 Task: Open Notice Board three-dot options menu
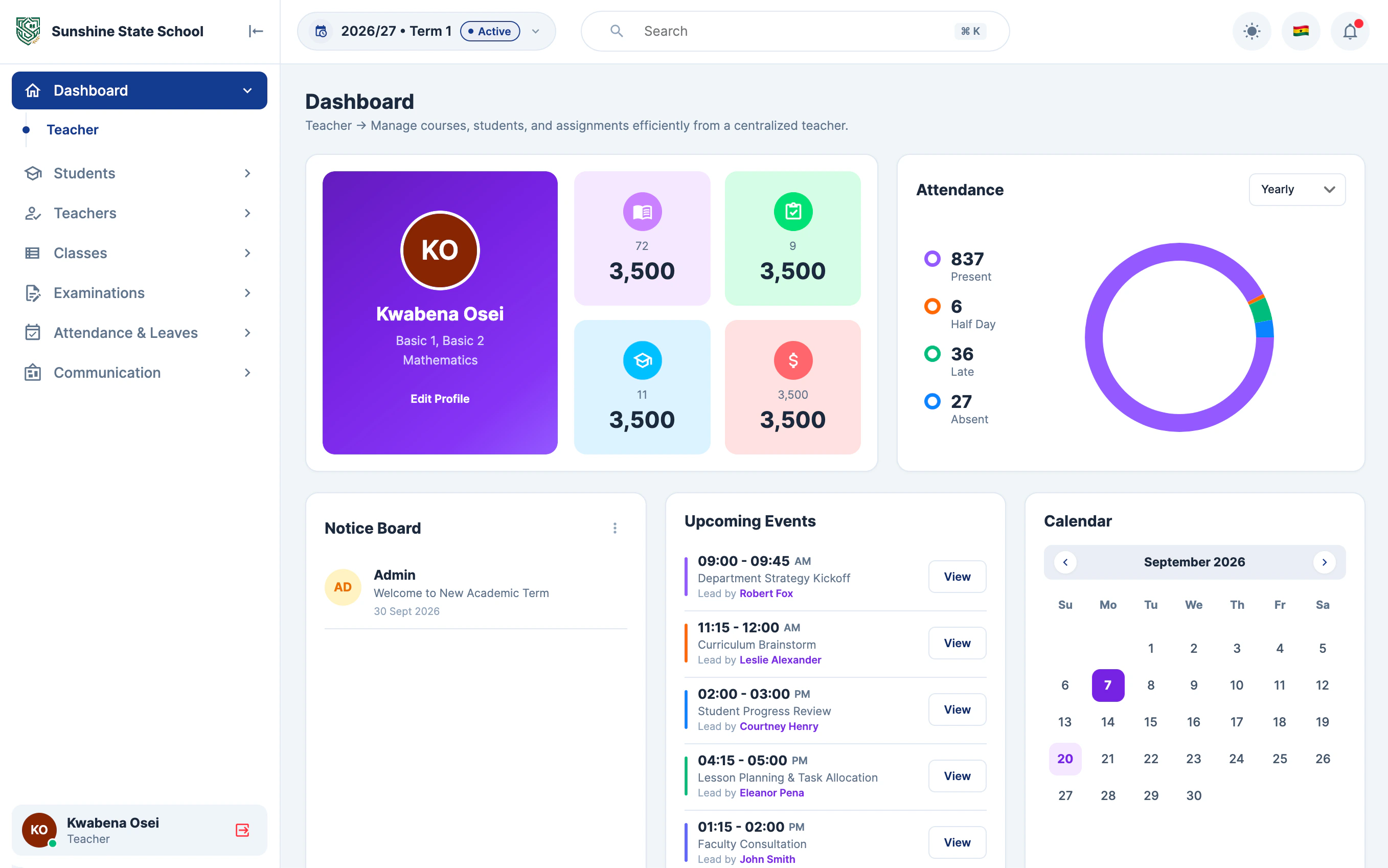(615, 528)
